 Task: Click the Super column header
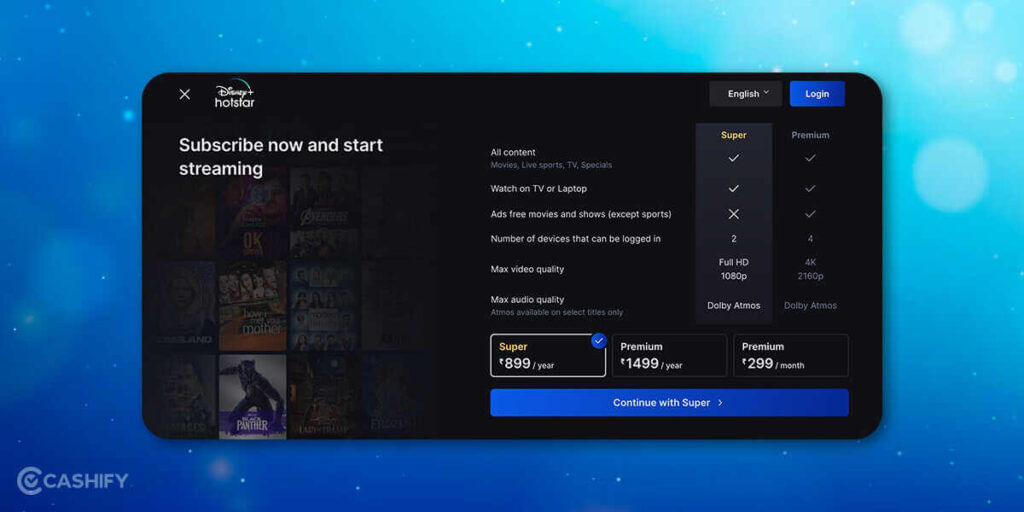(733, 135)
